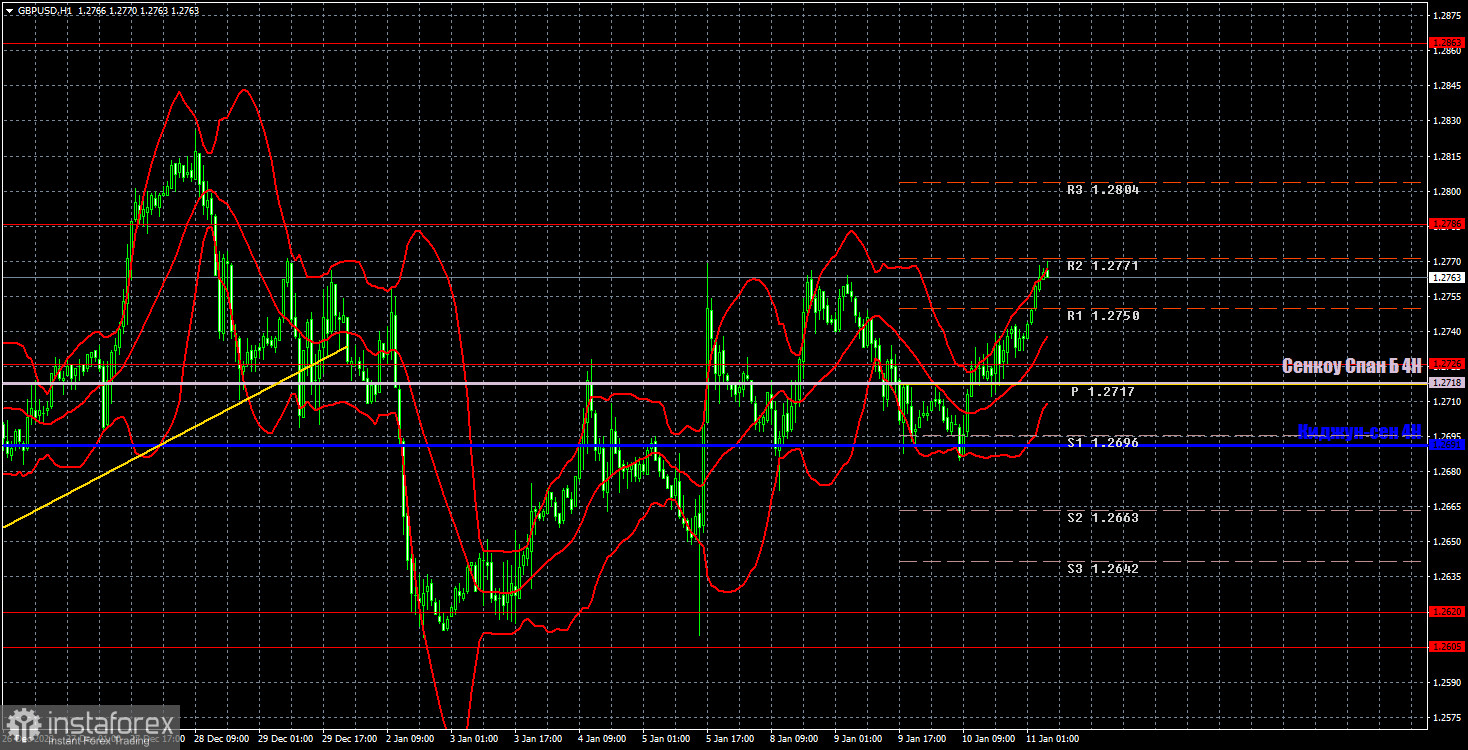1468x750 pixels.
Task: Select the R1 1.2750 pivot label
Action: click(x=1102, y=315)
